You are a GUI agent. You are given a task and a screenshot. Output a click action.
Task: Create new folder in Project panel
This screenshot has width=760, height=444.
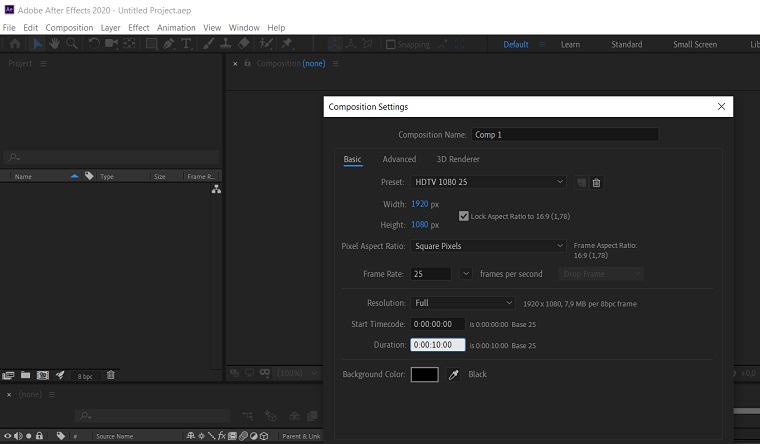click(26, 375)
